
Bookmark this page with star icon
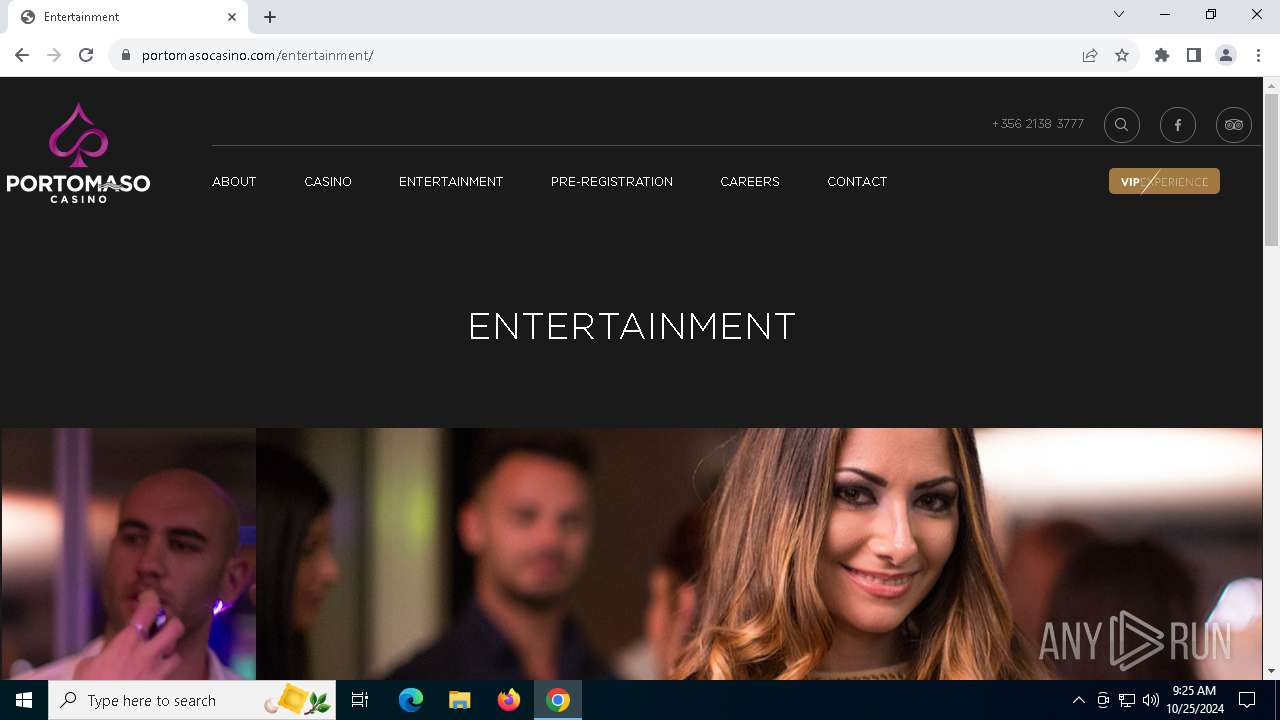click(x=1122, y=55)
